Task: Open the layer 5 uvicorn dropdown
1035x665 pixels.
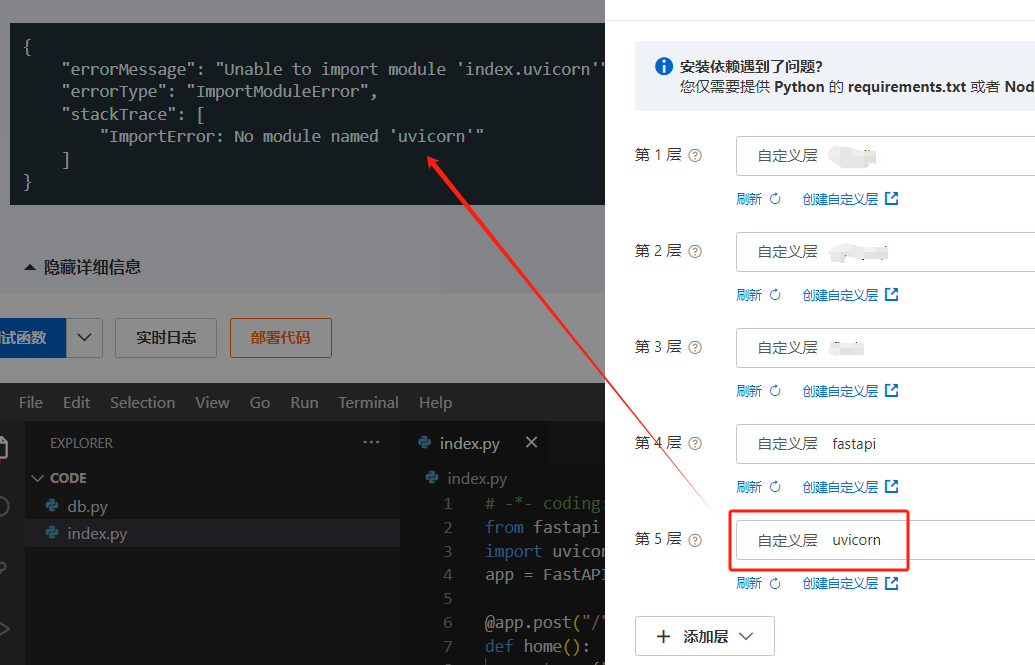Action: coord(885,540)
